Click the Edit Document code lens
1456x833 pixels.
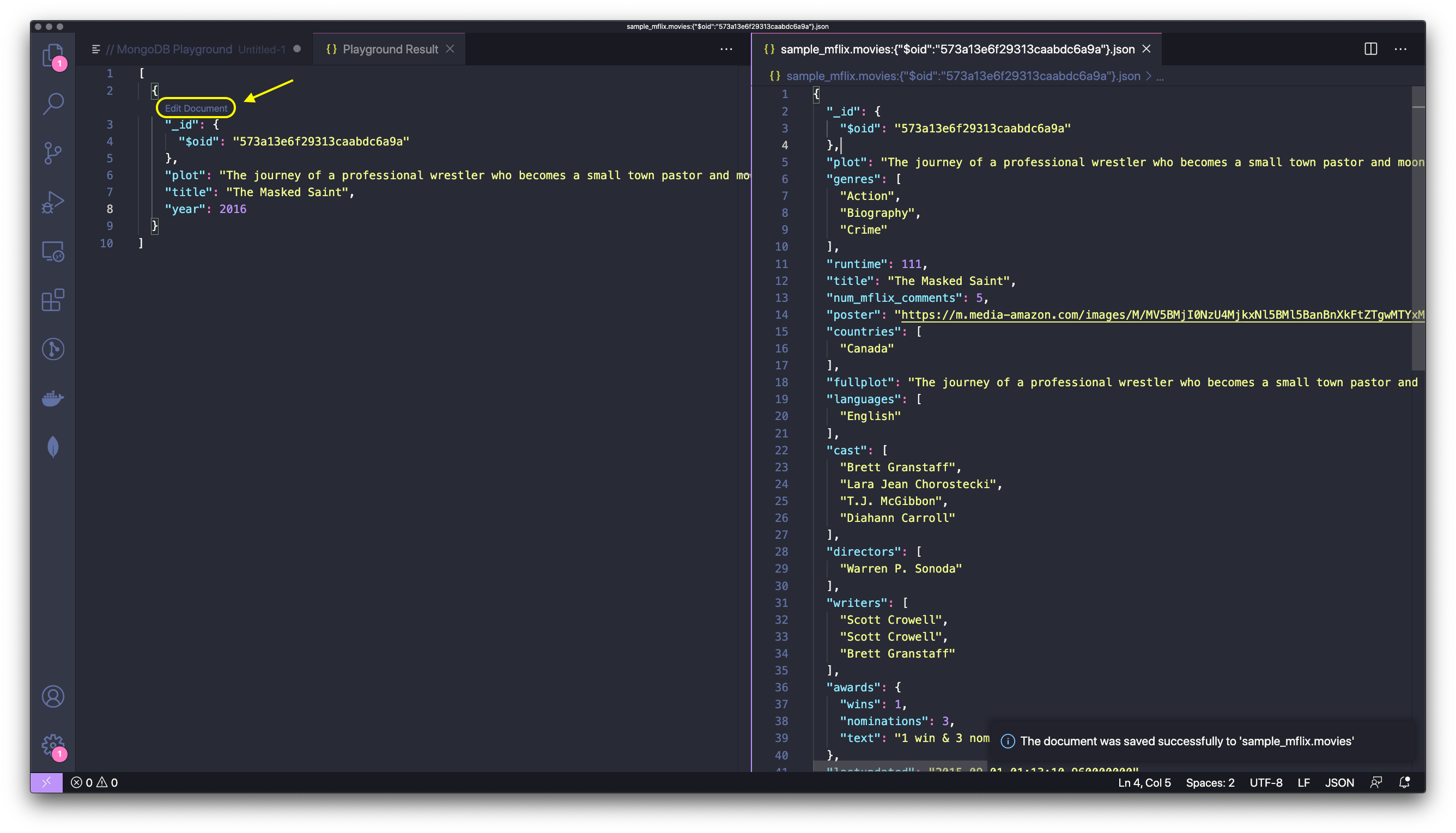(196, 108)
